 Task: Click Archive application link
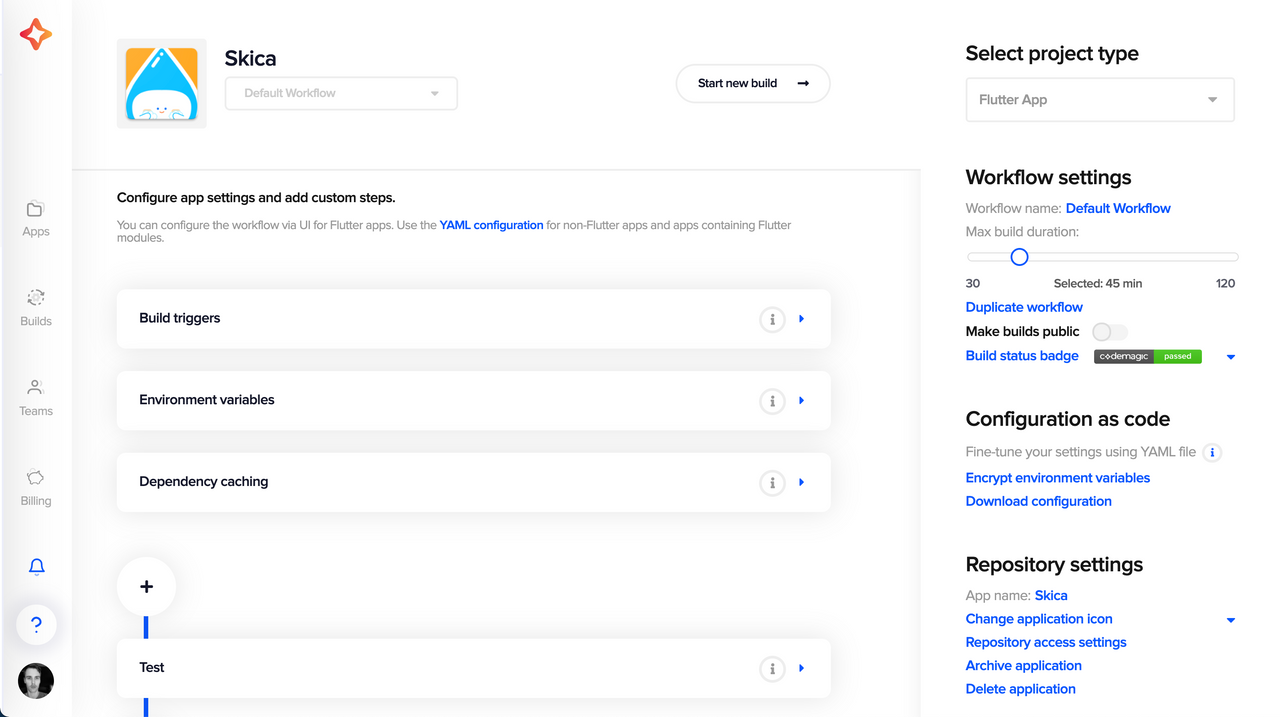point(1023,665)
